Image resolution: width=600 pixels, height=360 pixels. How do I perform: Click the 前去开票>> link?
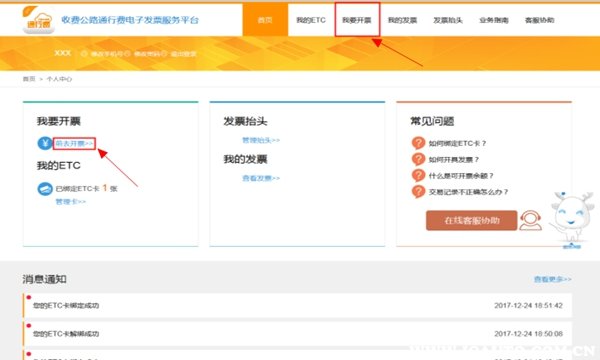point(74,143)
